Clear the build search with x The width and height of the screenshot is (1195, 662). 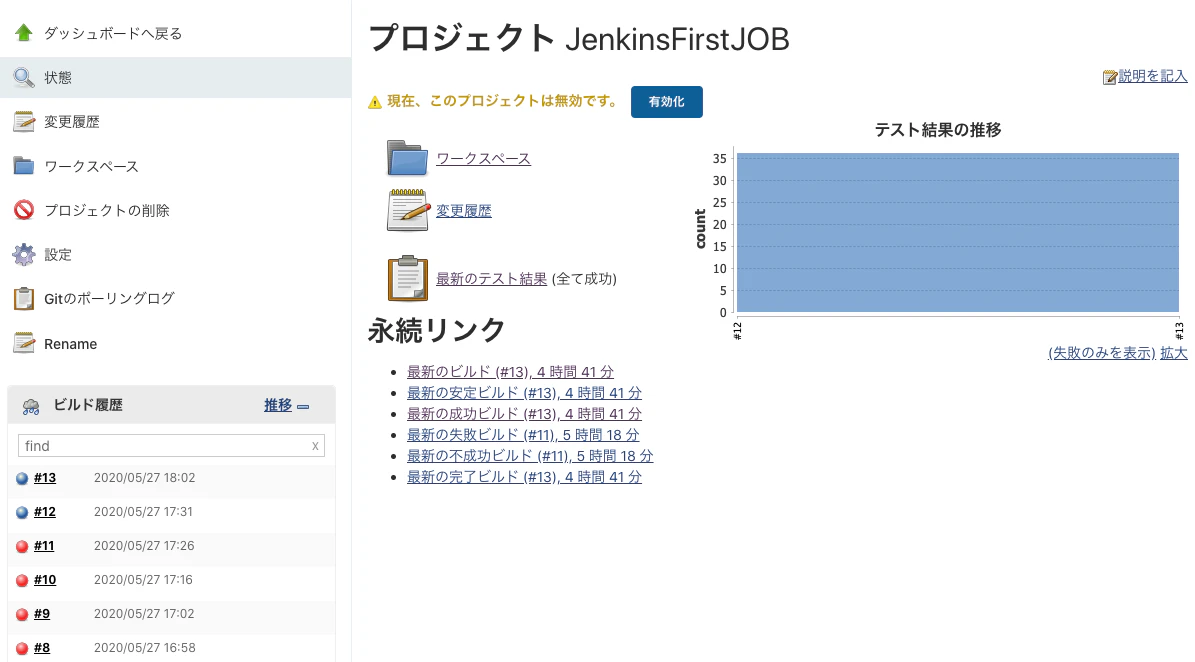click(315, 446)
